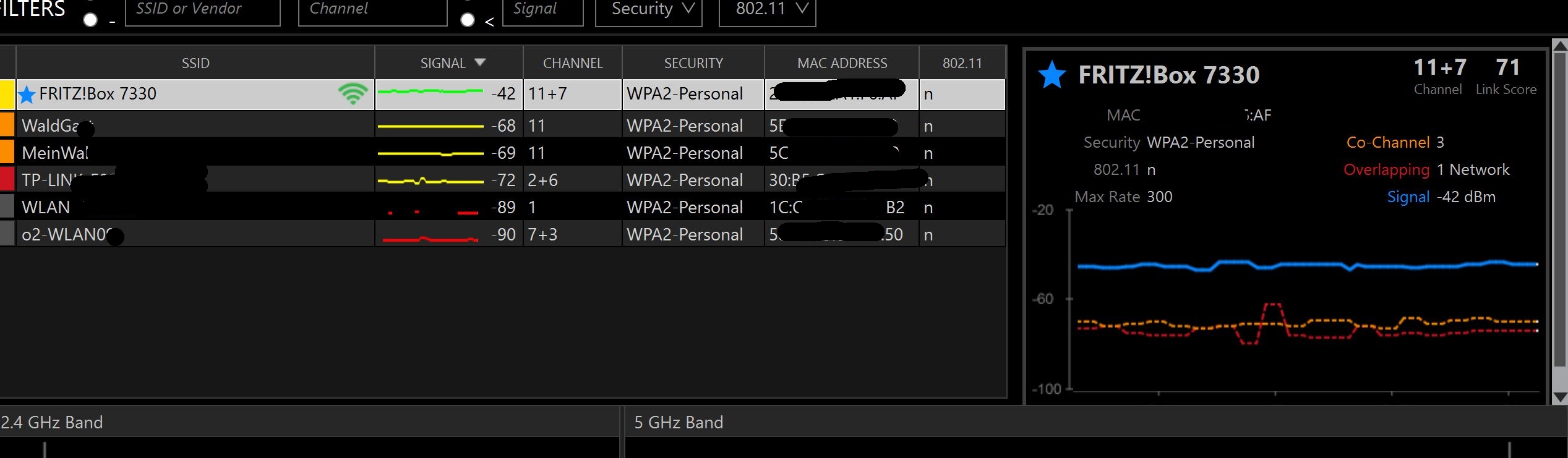Select the WLAN network row

point(502,206)
